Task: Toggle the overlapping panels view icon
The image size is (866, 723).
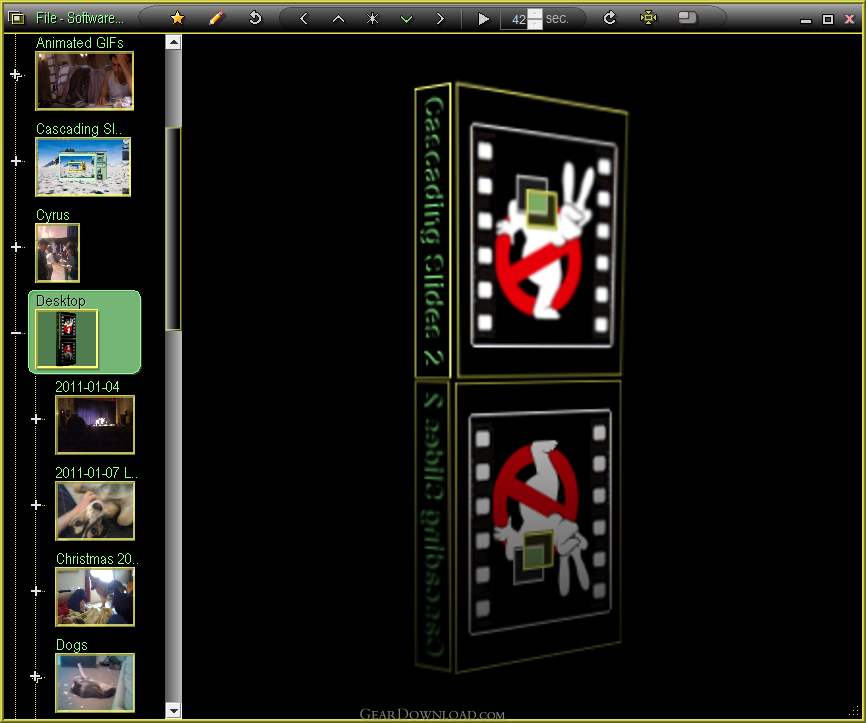Action: tap(688, 18)
